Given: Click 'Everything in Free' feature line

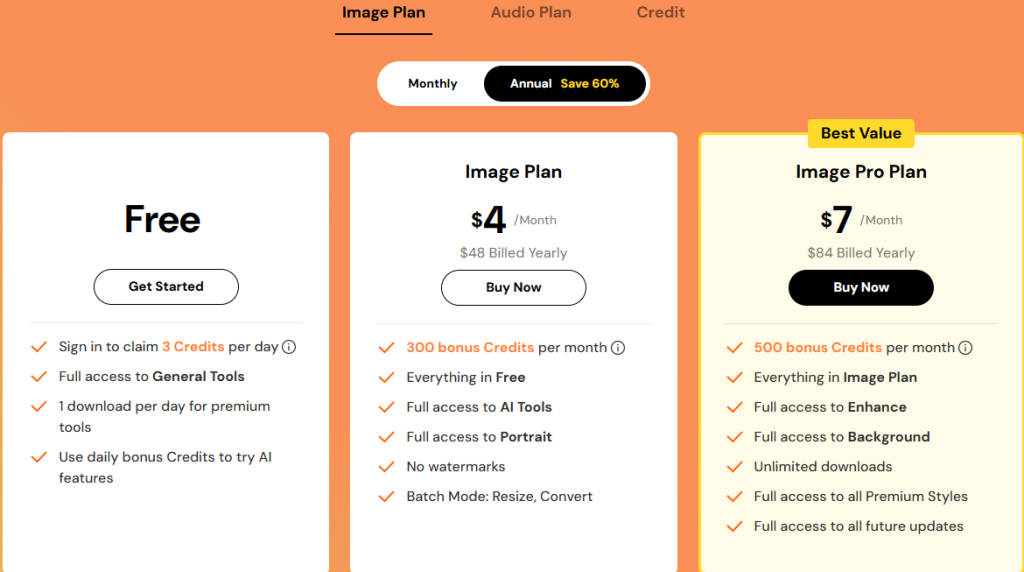Looking at the screenshot, I should pyautogui.click(x=466, y=377).
